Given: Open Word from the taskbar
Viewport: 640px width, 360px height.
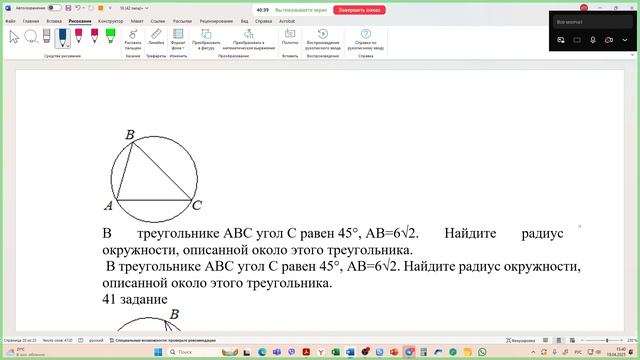Looking at the screenshot, I should click(x=350, y=352).
